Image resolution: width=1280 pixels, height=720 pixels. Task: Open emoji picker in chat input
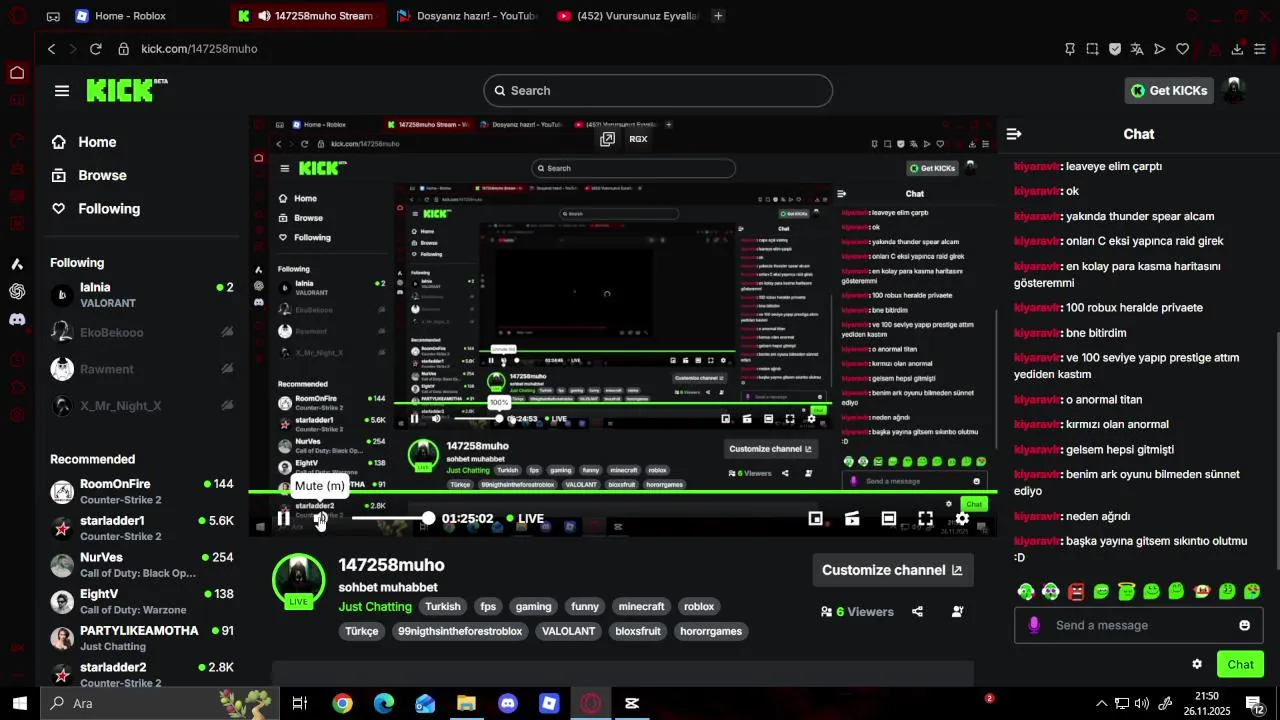pyautogui.click(x=1245, y=625)
